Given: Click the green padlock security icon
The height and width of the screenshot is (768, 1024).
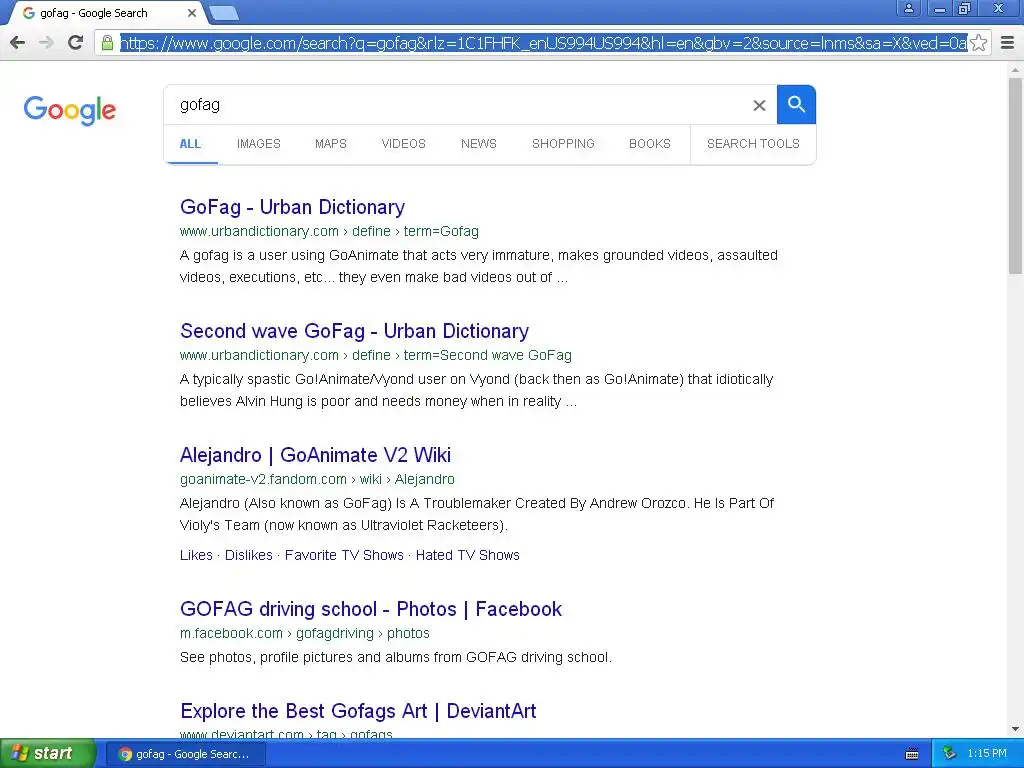Looking at the screenshot, I should (108, 43).
